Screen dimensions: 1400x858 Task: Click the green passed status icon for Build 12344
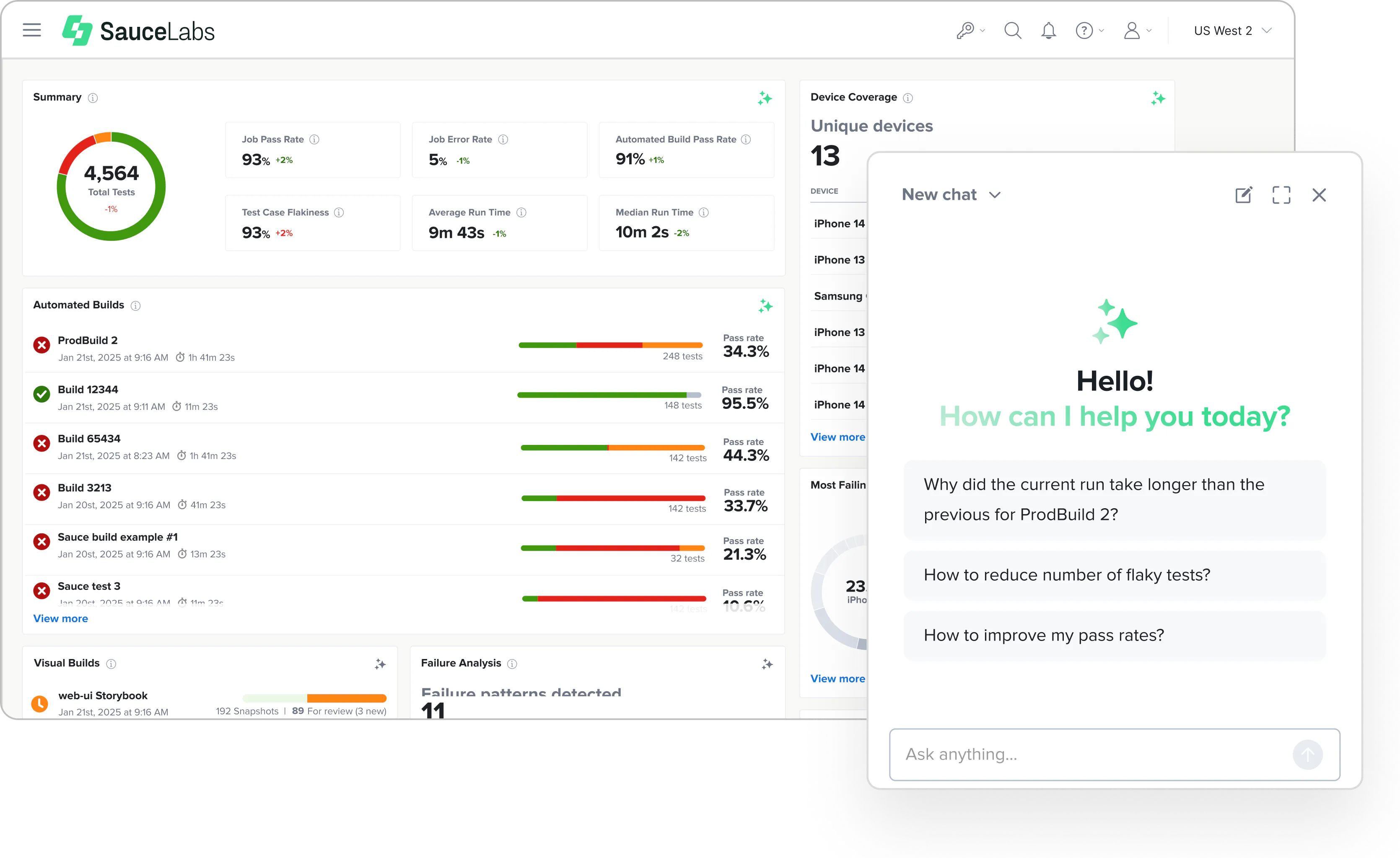(41, 394)
